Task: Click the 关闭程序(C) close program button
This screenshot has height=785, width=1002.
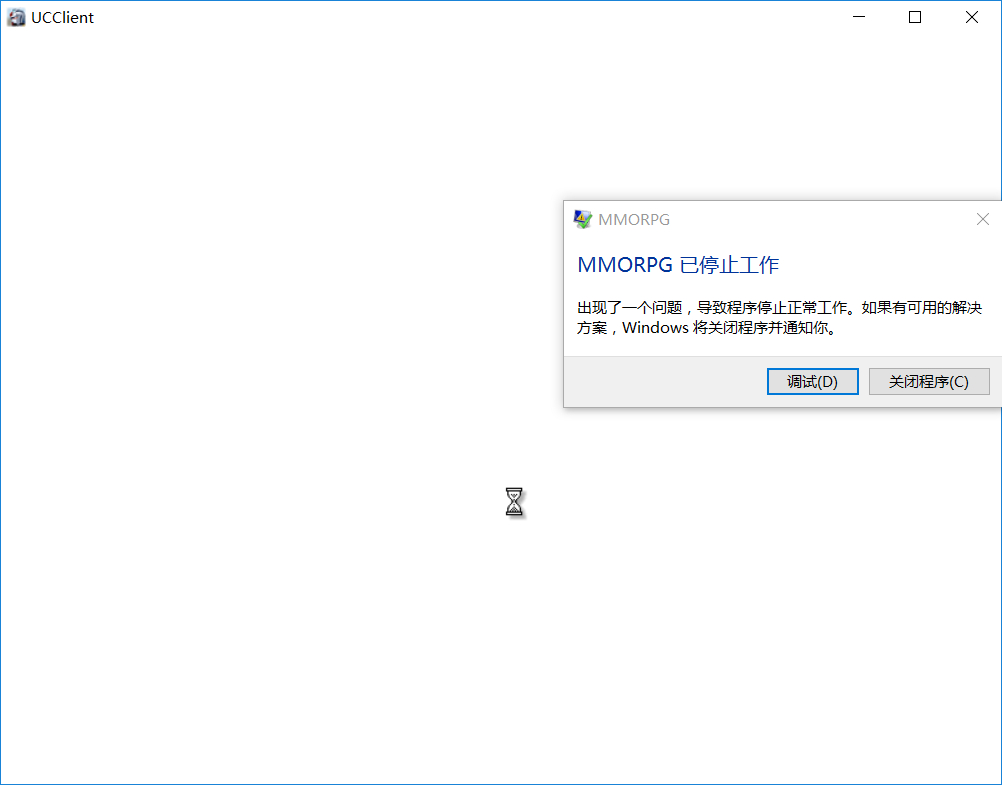Action: tap(929, 382)
